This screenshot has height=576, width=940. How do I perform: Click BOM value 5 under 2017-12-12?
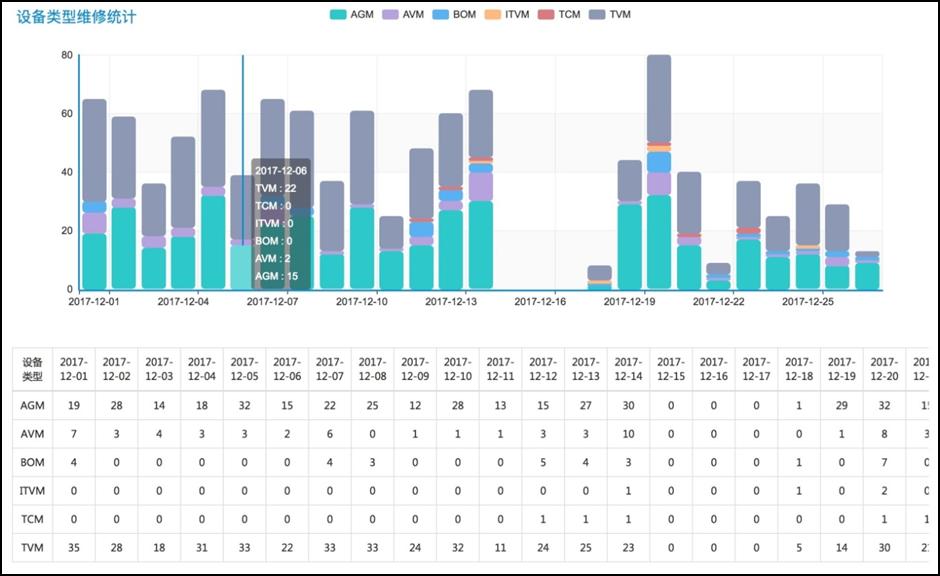[x=543, y=463]
